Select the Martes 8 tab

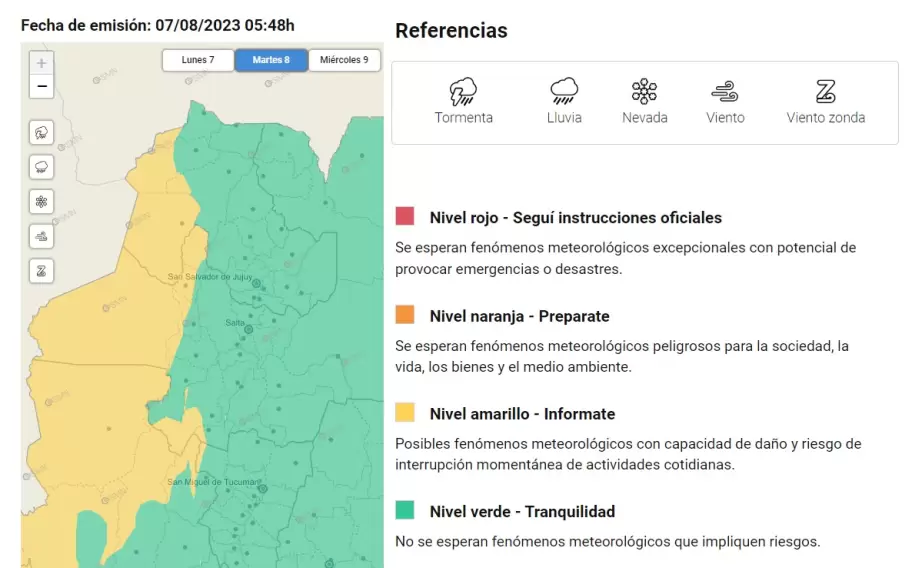click(271, 60)
